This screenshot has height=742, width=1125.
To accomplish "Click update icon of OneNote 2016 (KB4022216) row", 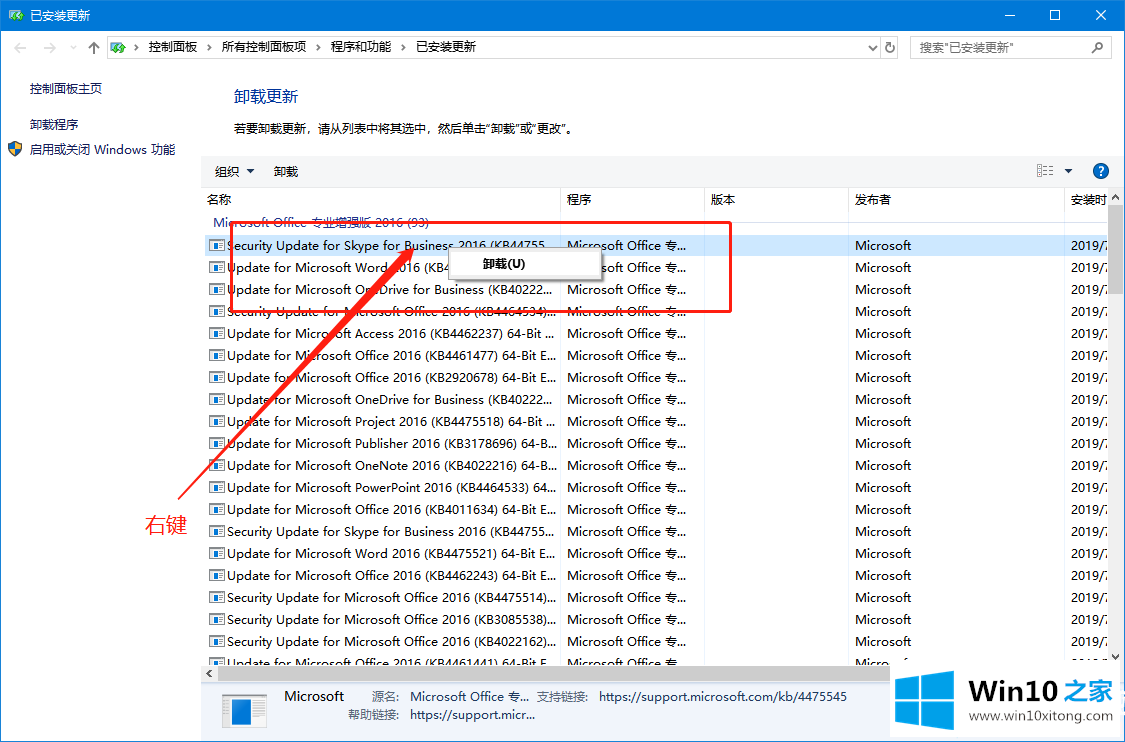I will [216, 466].
